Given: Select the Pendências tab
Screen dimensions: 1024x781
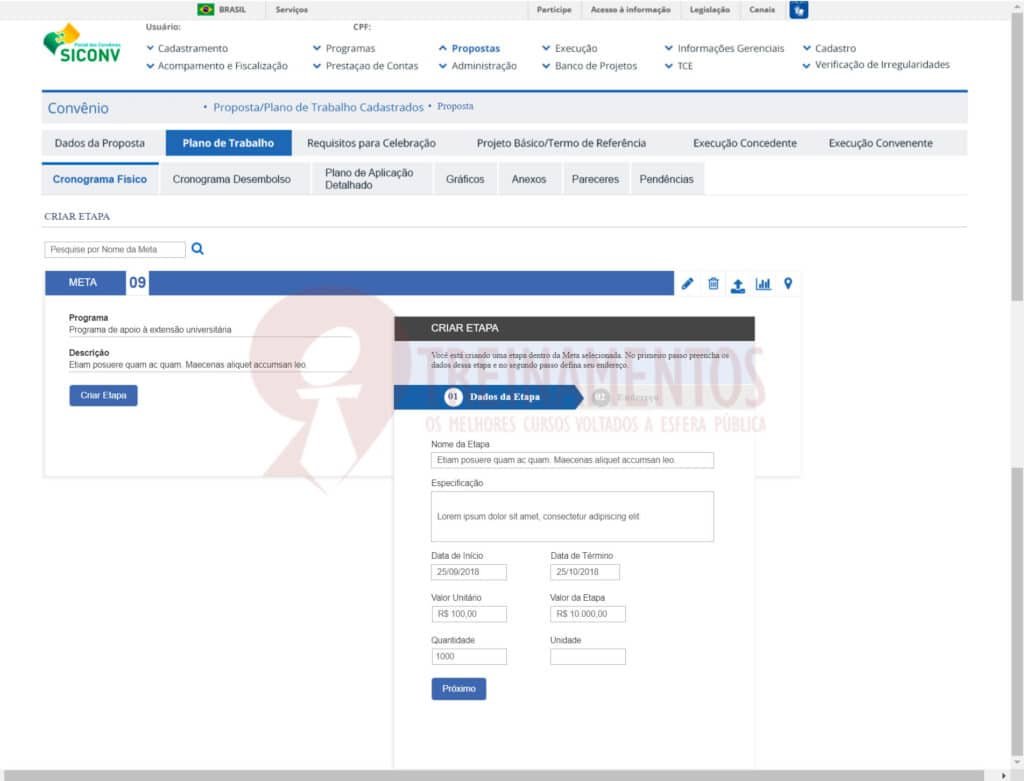Looking at the screenshot, I should (x=666, y=180).
